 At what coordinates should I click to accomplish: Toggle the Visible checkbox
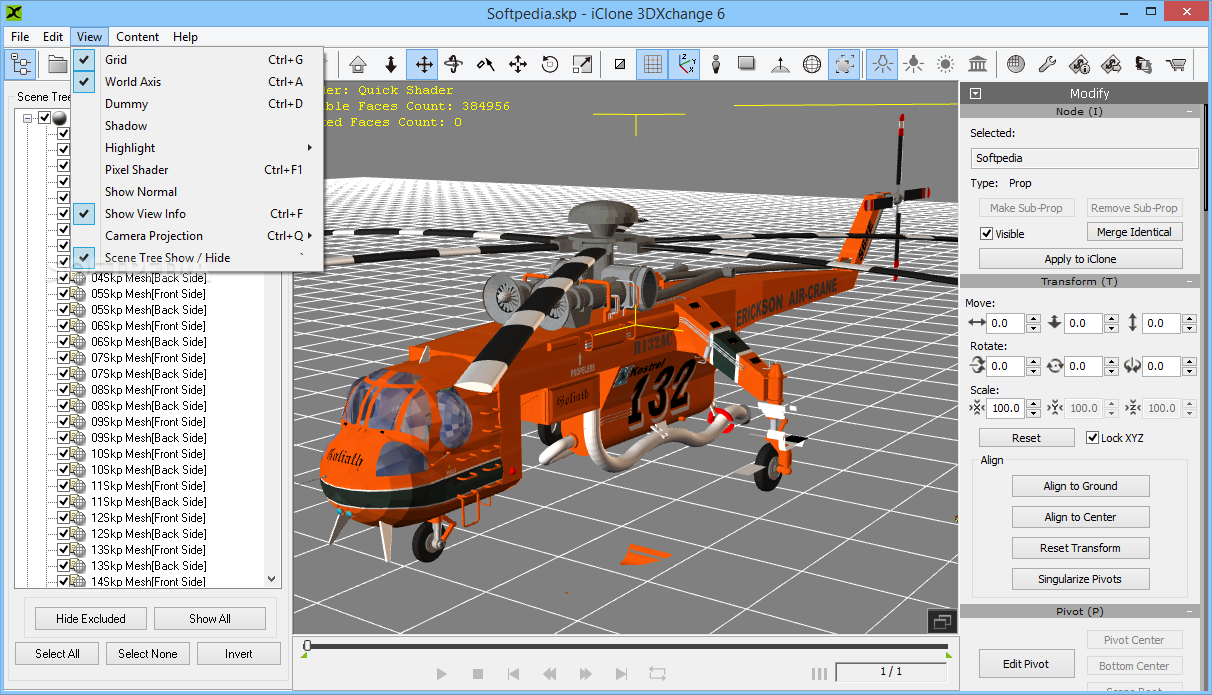pos(987,234)
